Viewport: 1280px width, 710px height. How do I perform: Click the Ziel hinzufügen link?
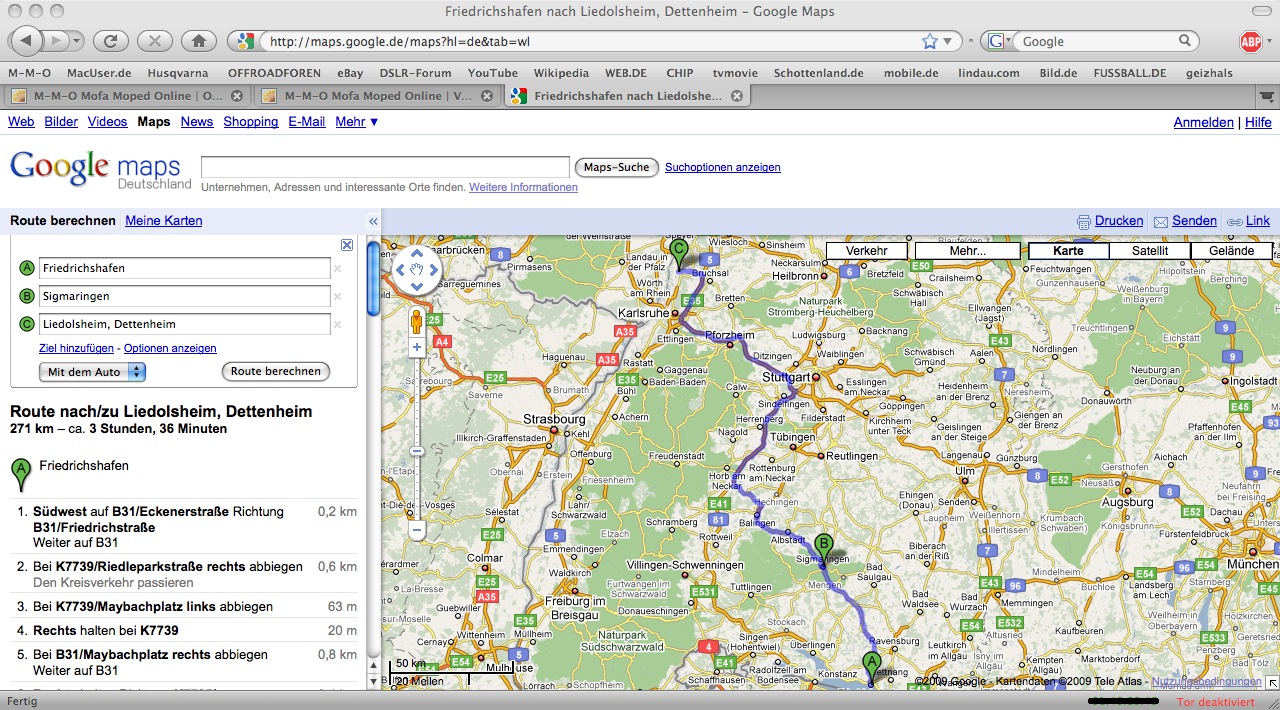point(76,348)
